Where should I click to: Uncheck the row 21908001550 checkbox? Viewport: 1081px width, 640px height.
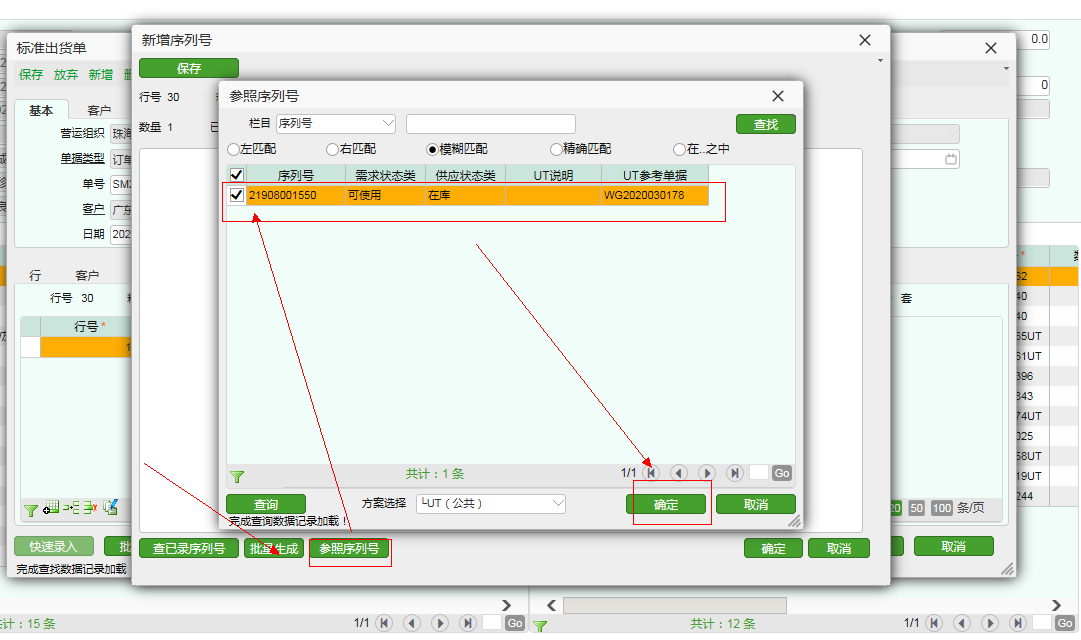(x=236, y=195)
